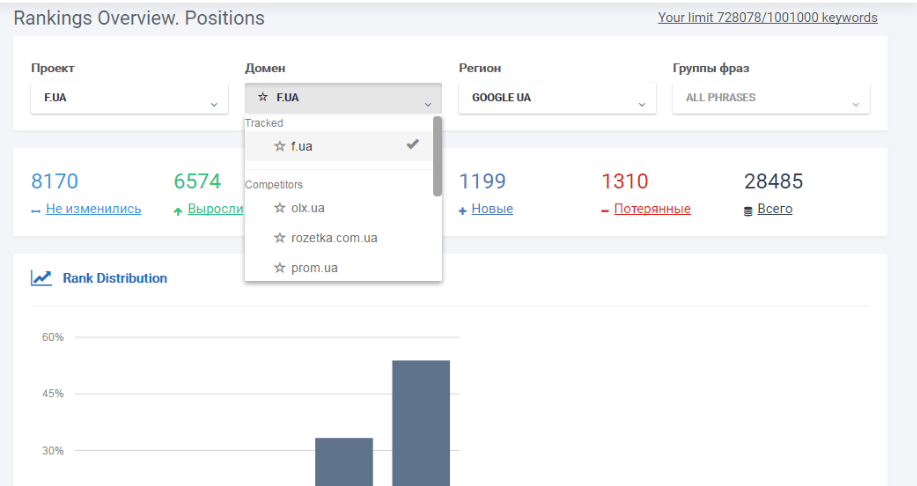Click checkmark next to f.ua

[x=413, y=144]
